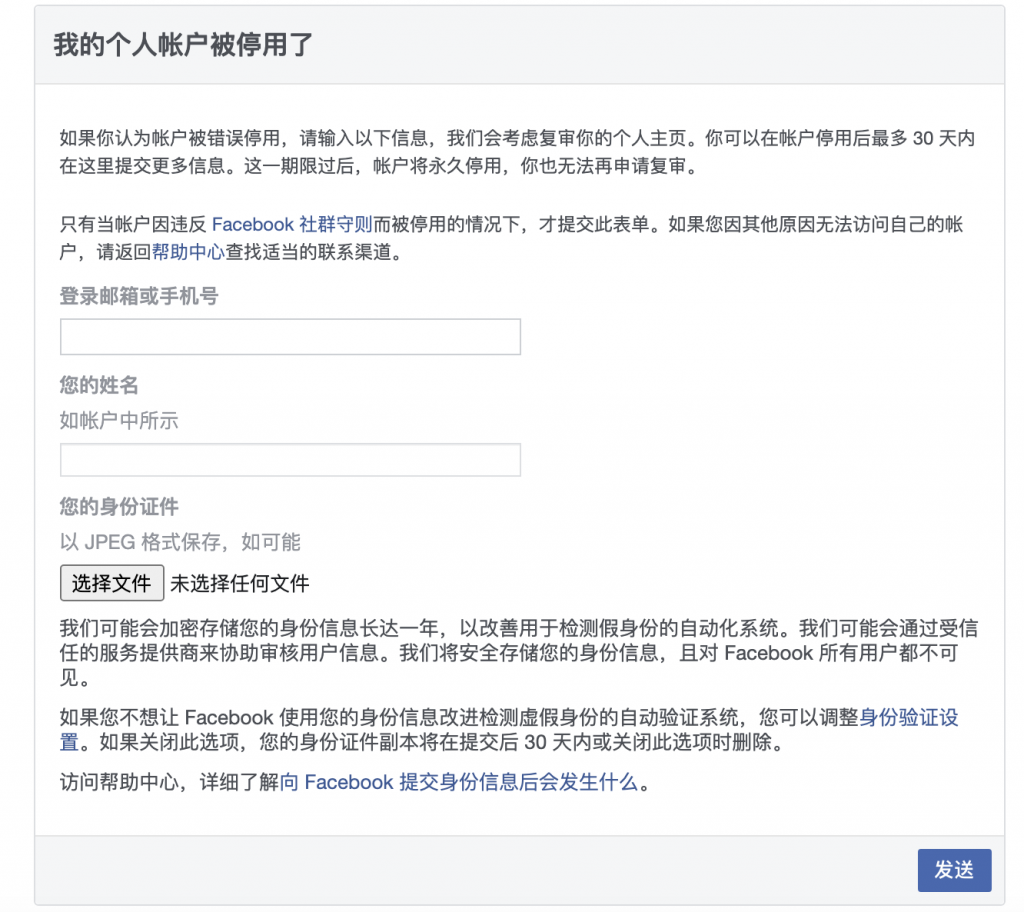
Task: Click the 以 JPEG 格式保存 hint text
Action: [x=180, y=542]
